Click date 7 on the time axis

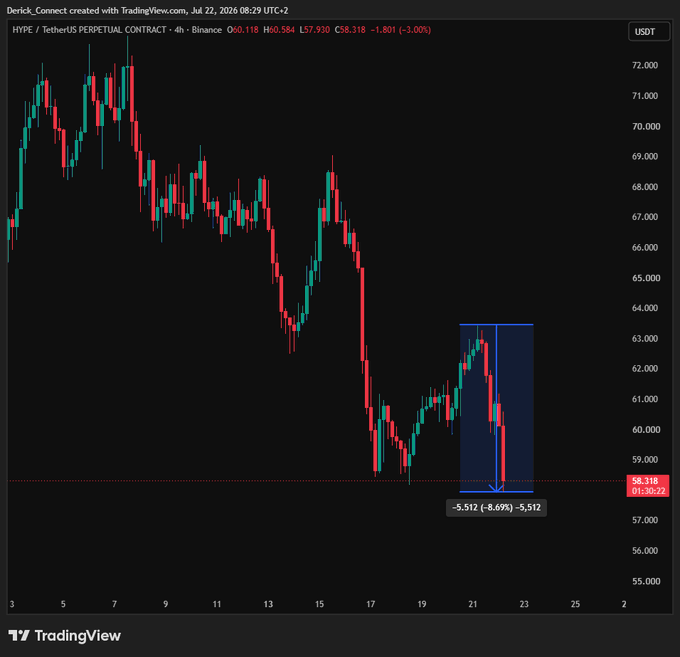(114, 604)
